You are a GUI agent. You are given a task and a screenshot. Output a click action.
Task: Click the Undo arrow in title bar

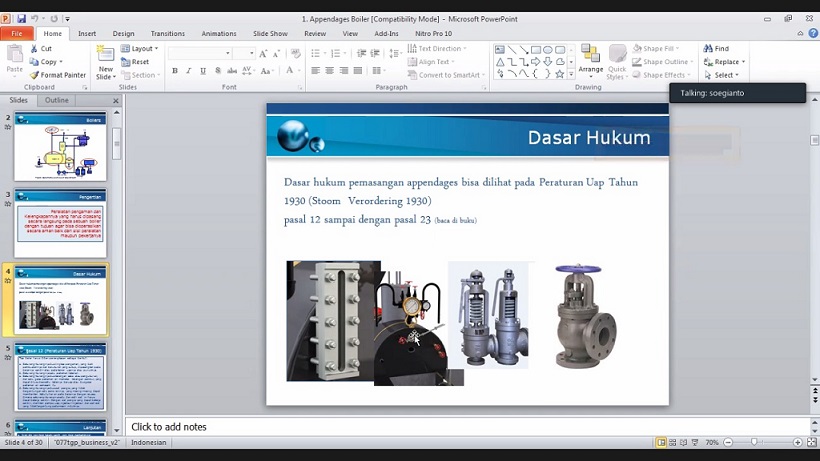point(35,19)
